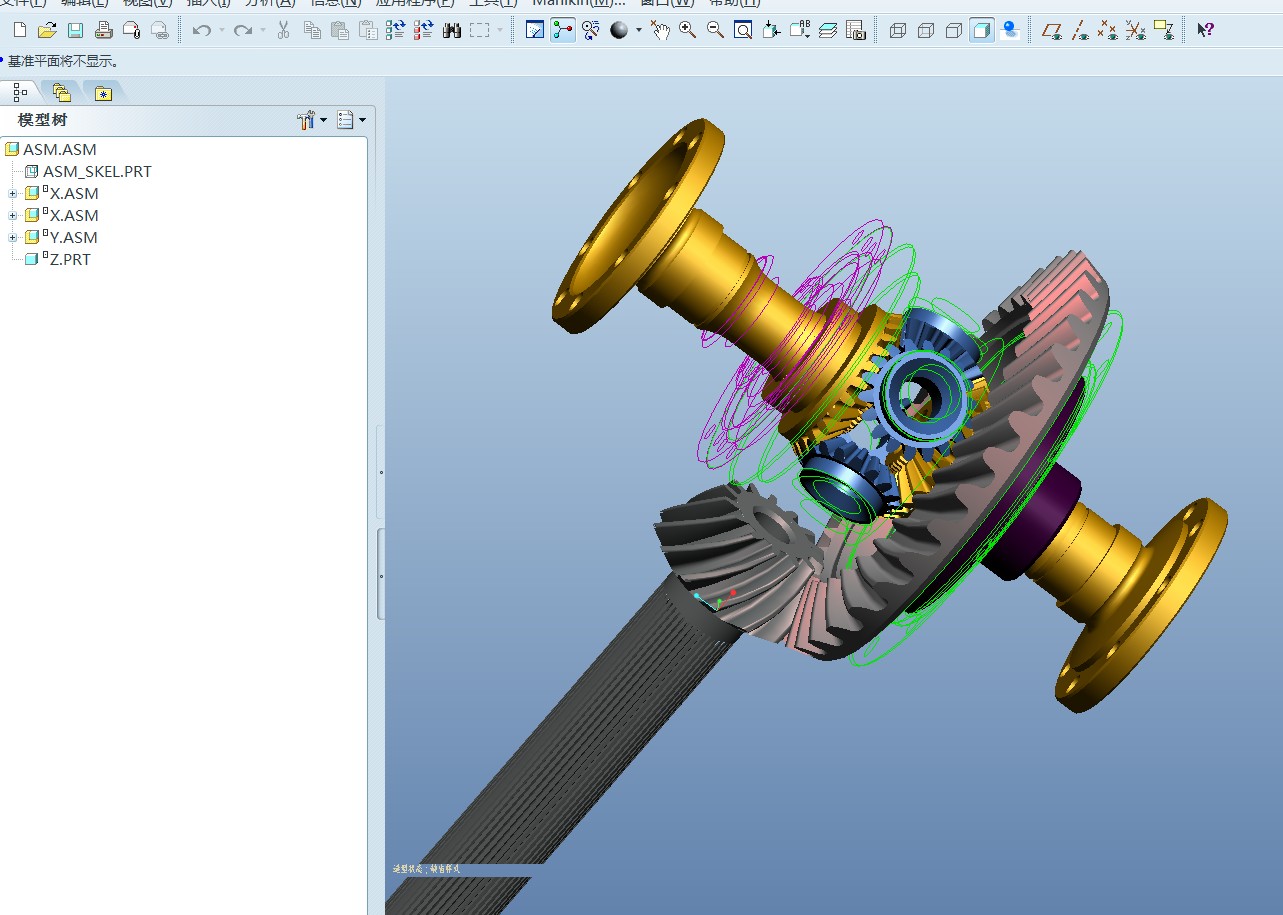Open the Find binoculars search tool
The width and height of the screenshot is (1283, 915).
tap(452, 30)
